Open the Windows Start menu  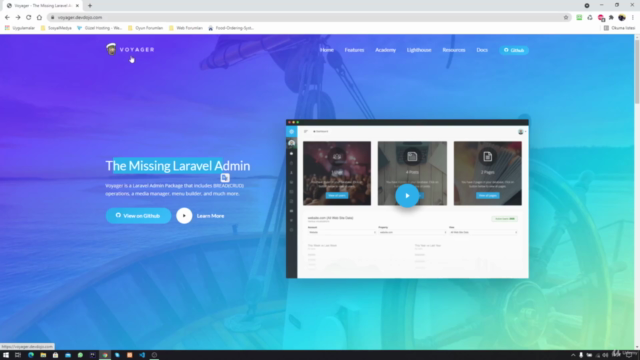[x=6, y=355]
